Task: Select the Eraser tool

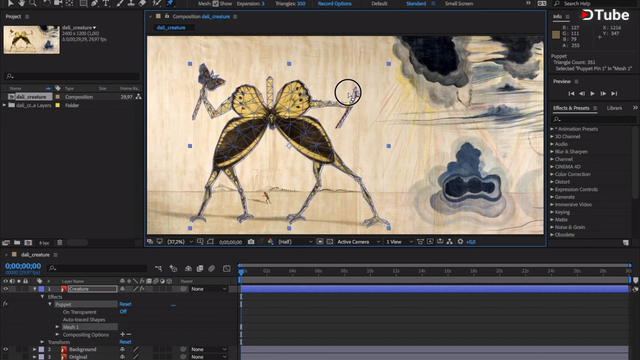Action: (142, 3)
